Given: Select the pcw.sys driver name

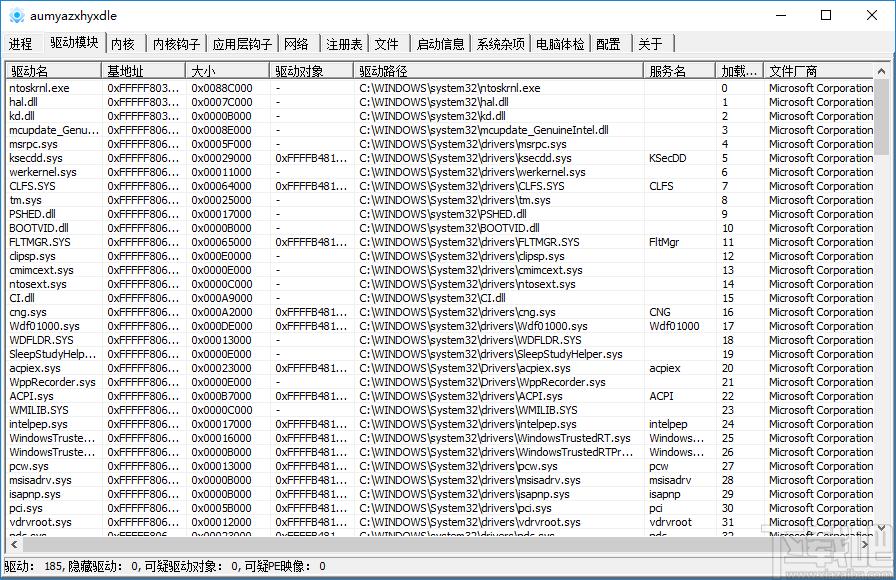Looking at the screenshot, I should coord(29,466).
